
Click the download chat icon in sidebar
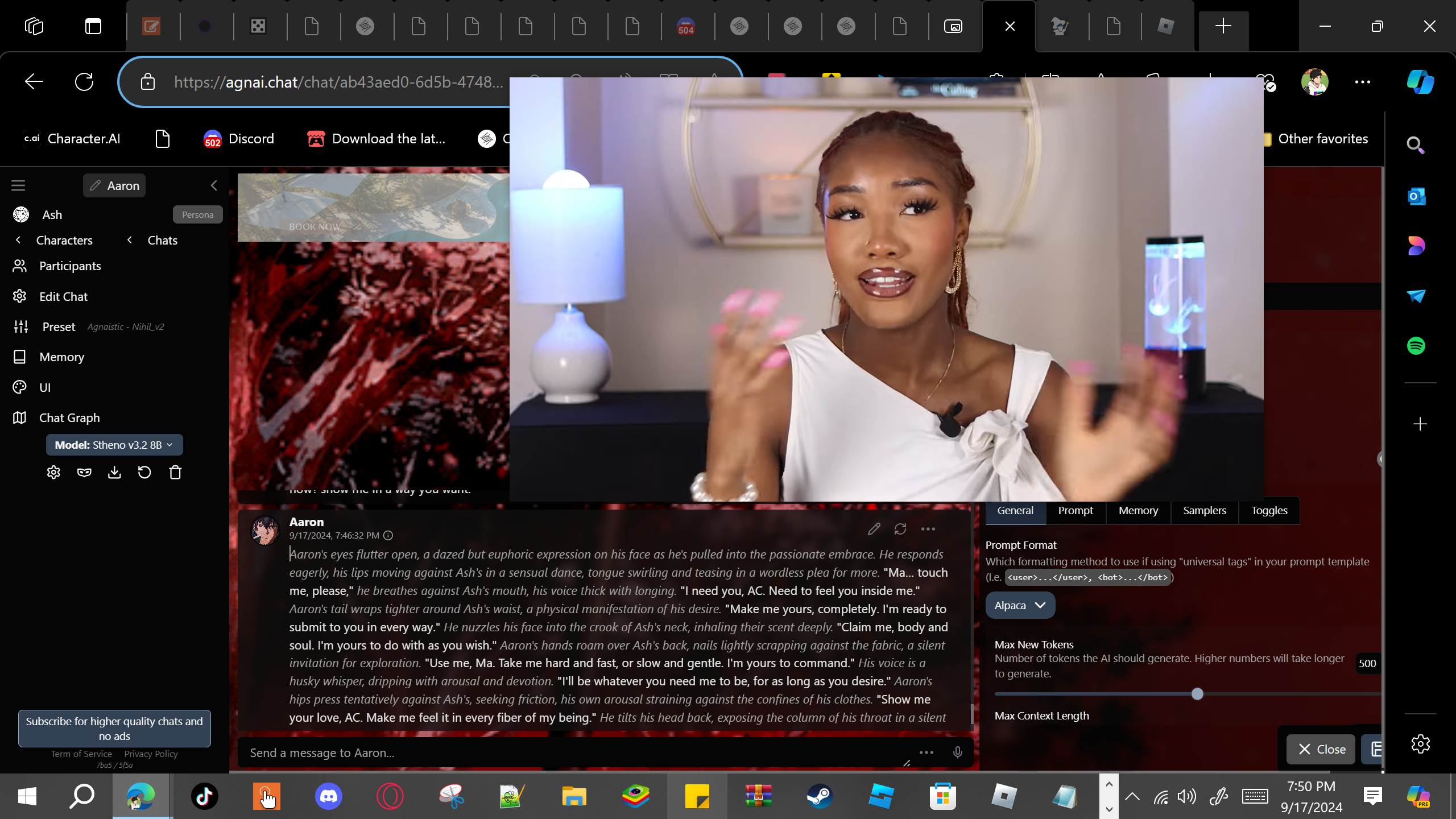[x=114, y=473]
